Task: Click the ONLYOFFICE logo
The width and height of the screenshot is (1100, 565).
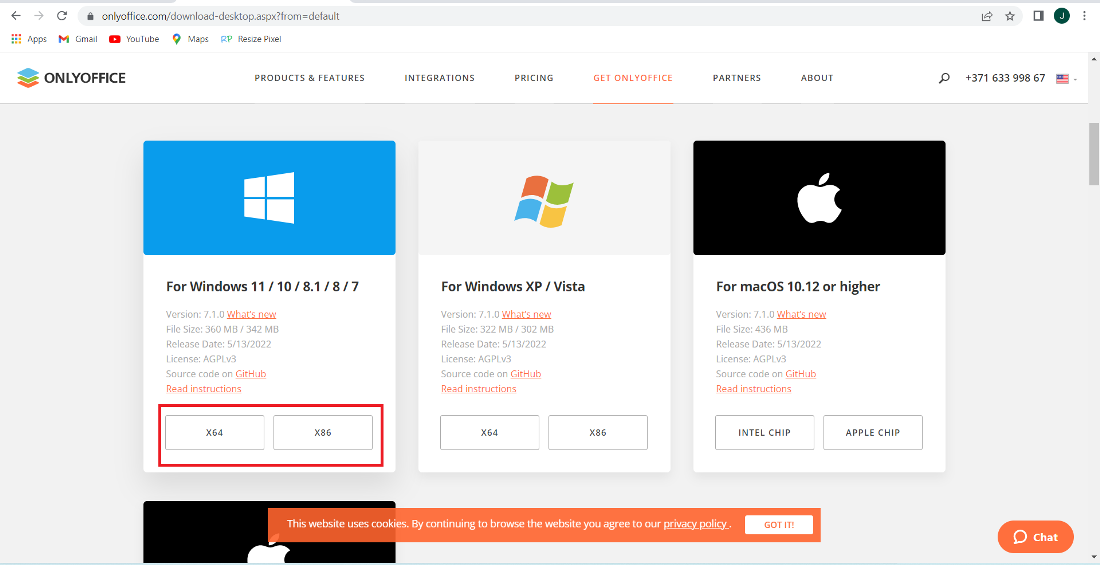Action: point(71,78)
